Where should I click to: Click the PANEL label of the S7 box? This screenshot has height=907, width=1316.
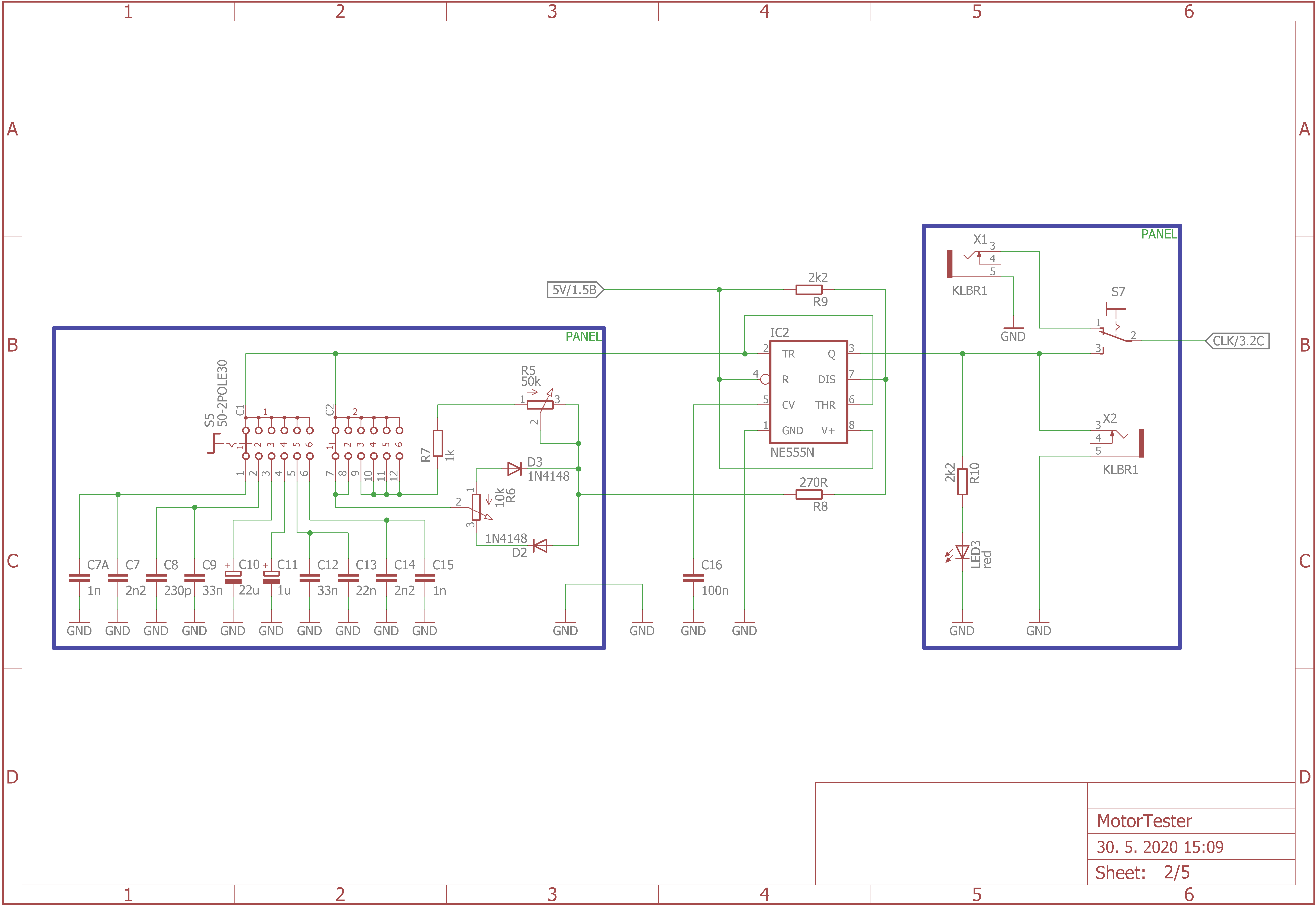point(1159,234)
